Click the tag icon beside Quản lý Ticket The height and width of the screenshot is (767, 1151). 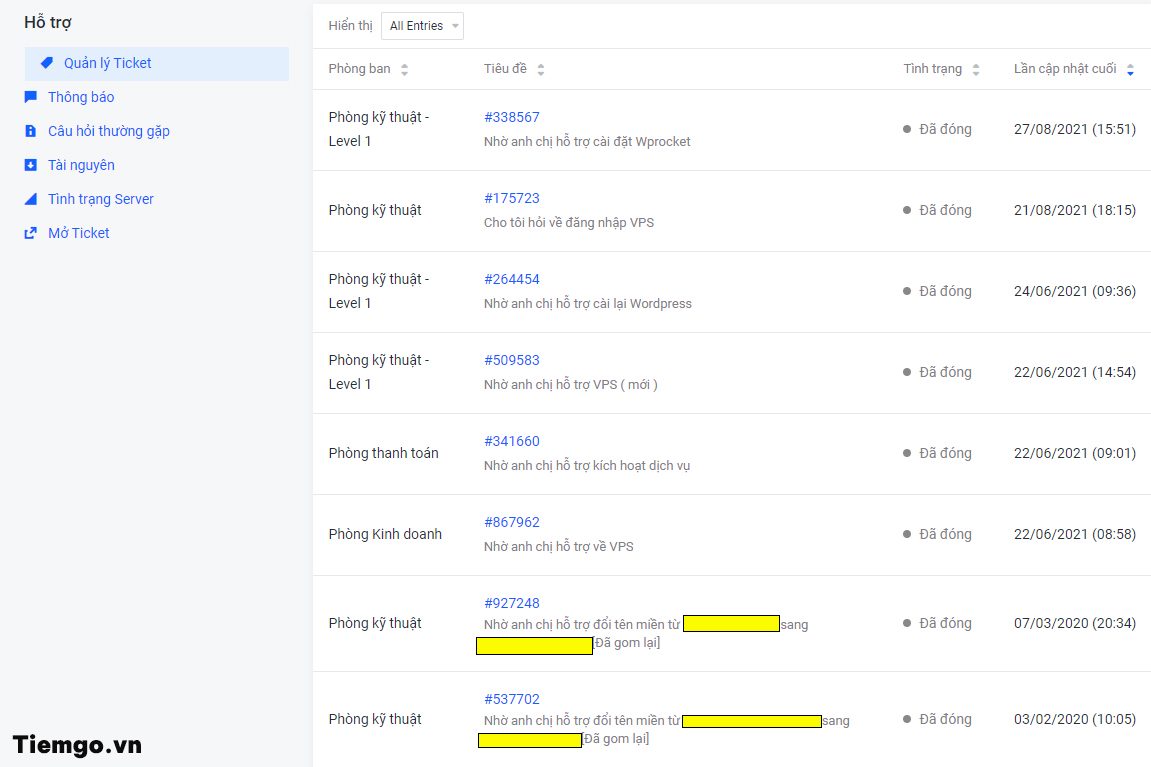point(47,63)
